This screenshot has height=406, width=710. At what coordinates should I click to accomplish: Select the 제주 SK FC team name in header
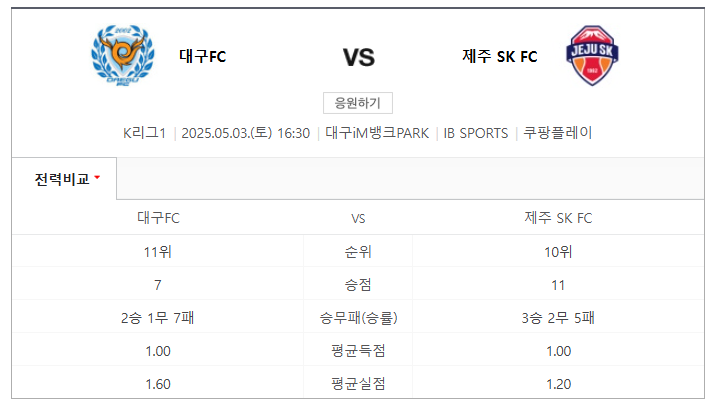[x=499, y=57]
